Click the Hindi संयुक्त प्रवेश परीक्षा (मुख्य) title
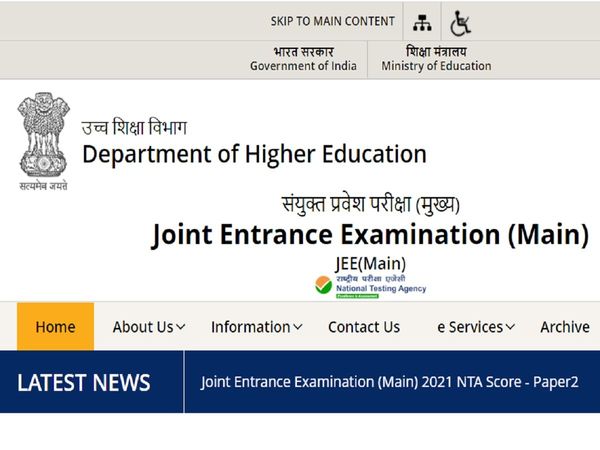Image resolution: width=600 pixels, height=450 pixels. [x=370, y=204]
